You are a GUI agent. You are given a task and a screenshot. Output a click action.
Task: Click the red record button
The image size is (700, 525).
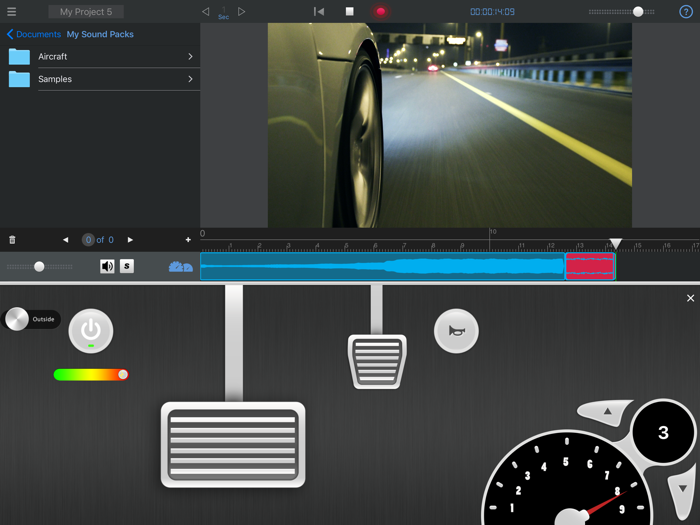pyautogui.click(x=380, y=12)
